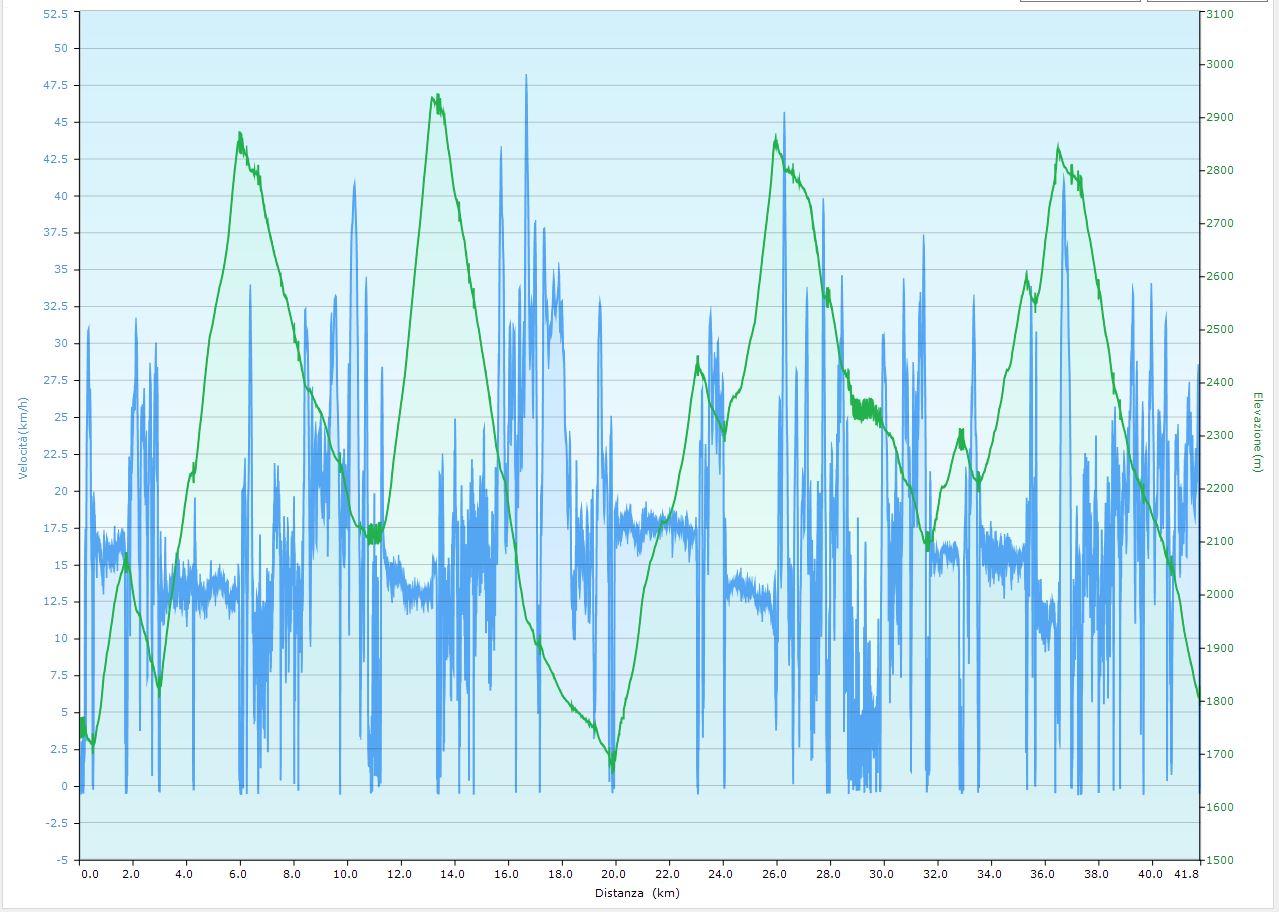
Task: Click the 1500 label on elevation axis
Action: pos(1220,860)
